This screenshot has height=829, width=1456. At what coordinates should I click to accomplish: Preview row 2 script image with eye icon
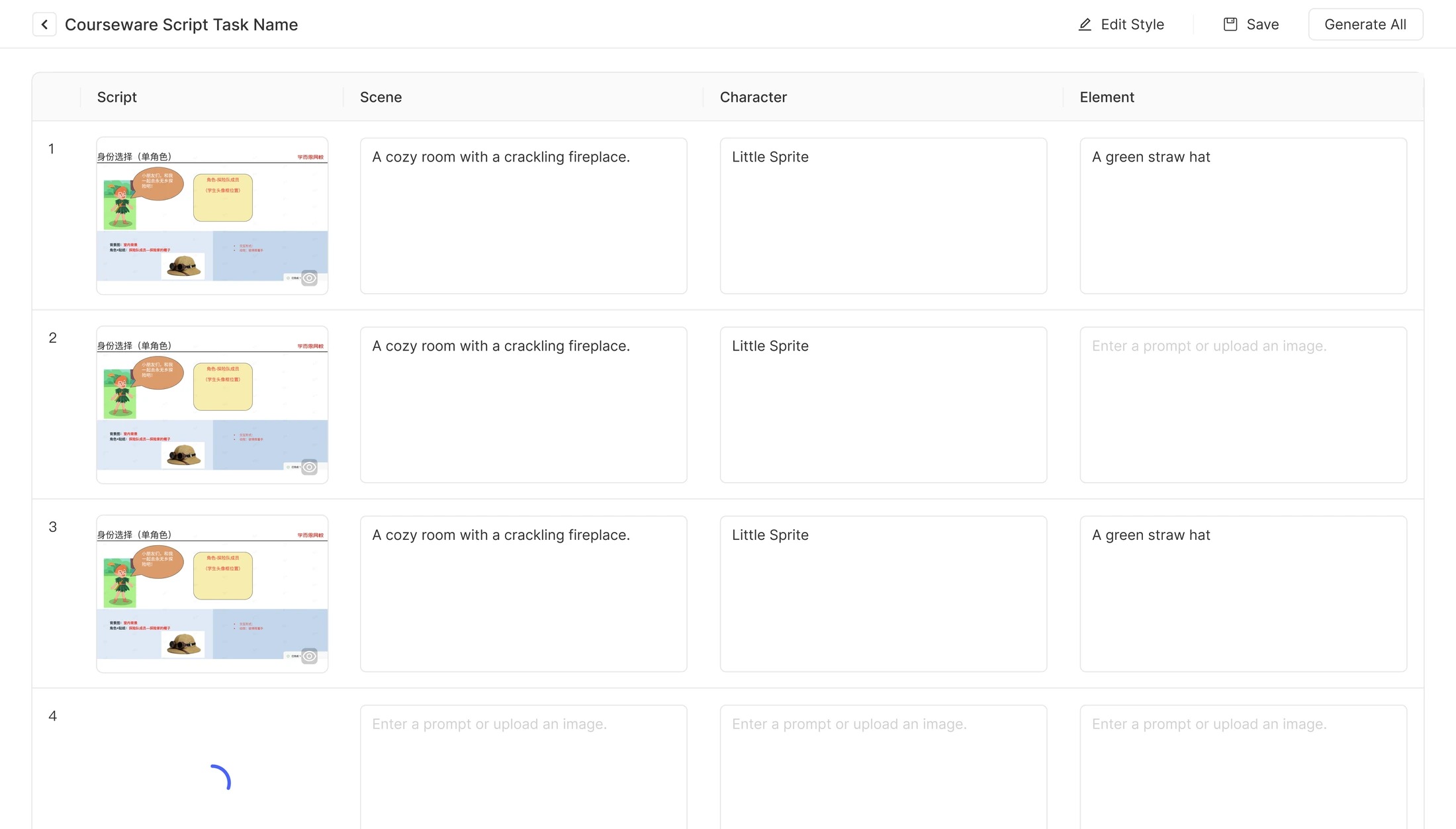309,467
